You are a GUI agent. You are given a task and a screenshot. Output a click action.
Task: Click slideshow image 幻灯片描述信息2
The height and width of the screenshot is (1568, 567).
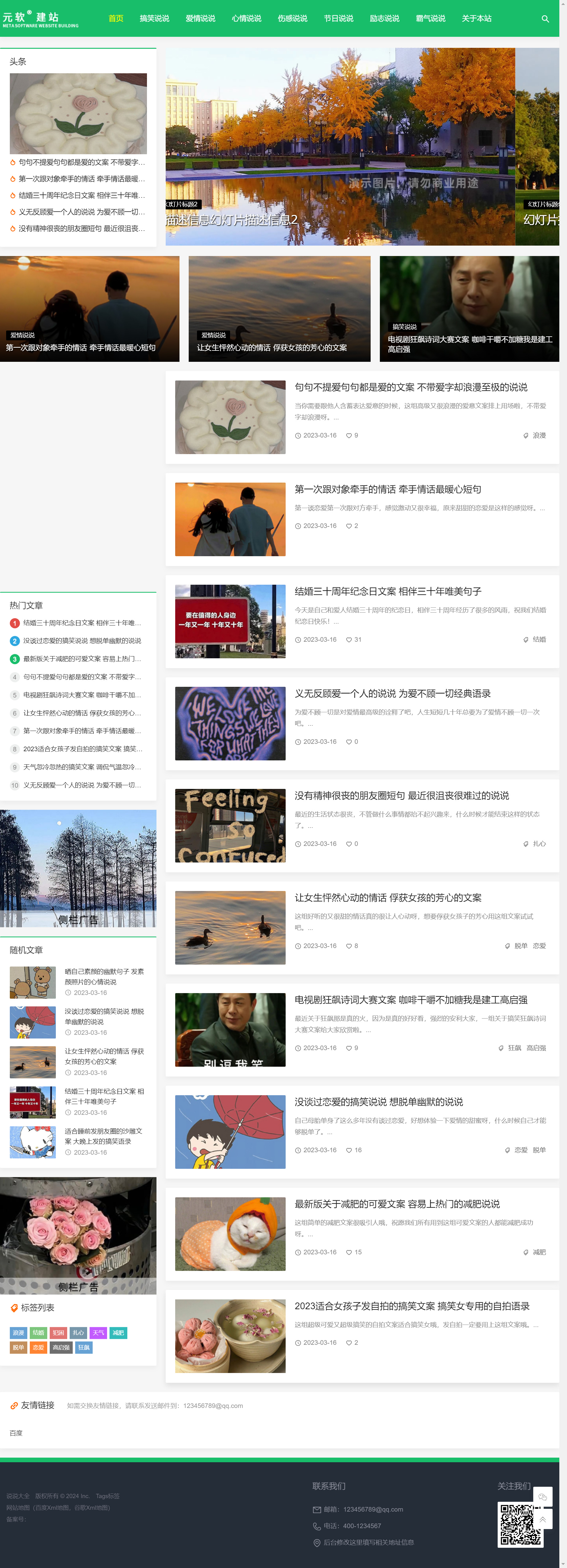coord(341,147)
